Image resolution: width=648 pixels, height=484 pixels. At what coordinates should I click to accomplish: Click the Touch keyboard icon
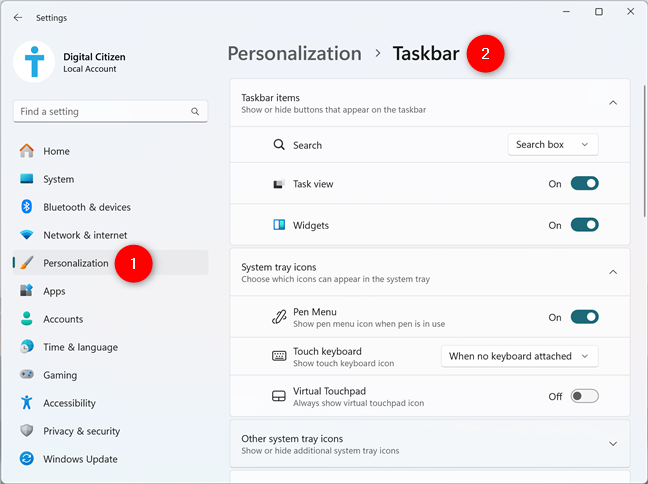pyautogui.click(x=279, y=356)
